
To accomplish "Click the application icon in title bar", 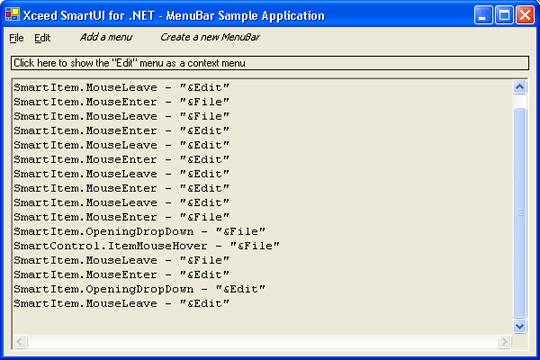I will pos(12,14).
